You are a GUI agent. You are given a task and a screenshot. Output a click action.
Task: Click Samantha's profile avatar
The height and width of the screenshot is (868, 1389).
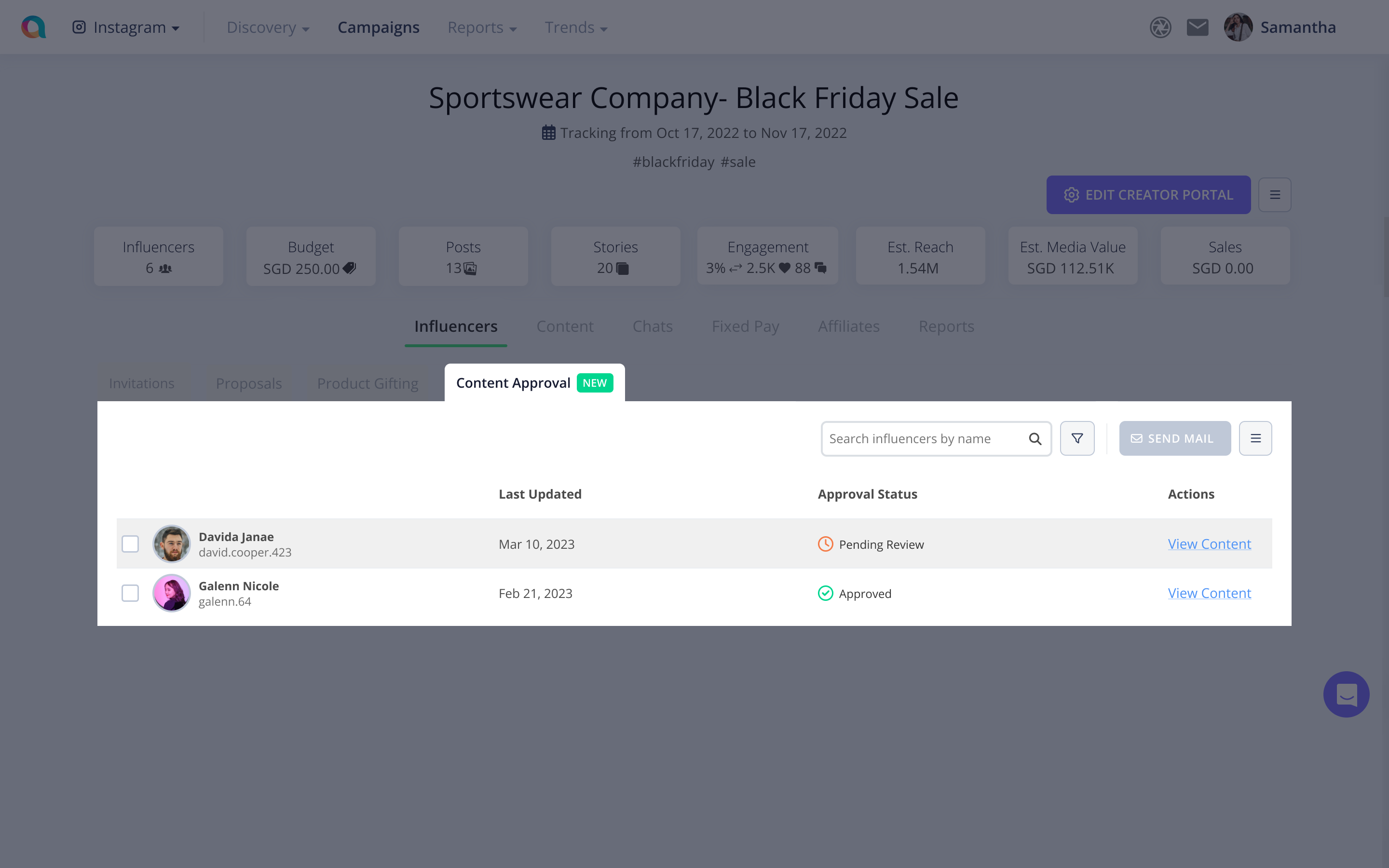coord(1238,27)
